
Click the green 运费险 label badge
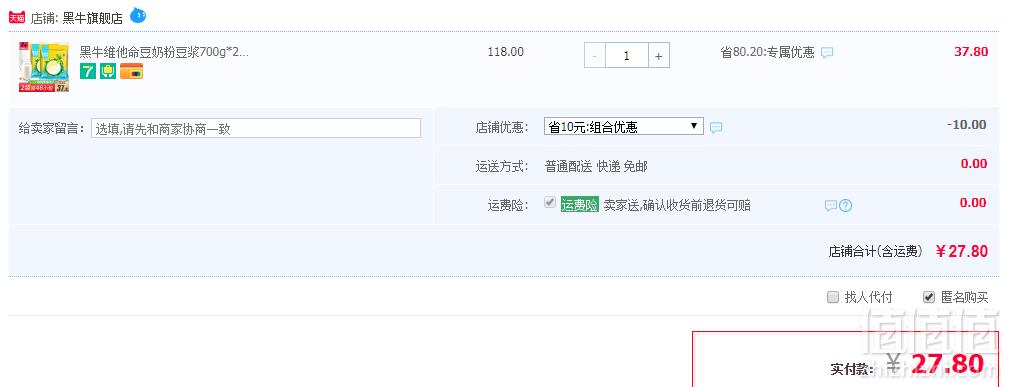tap(580, 205)
